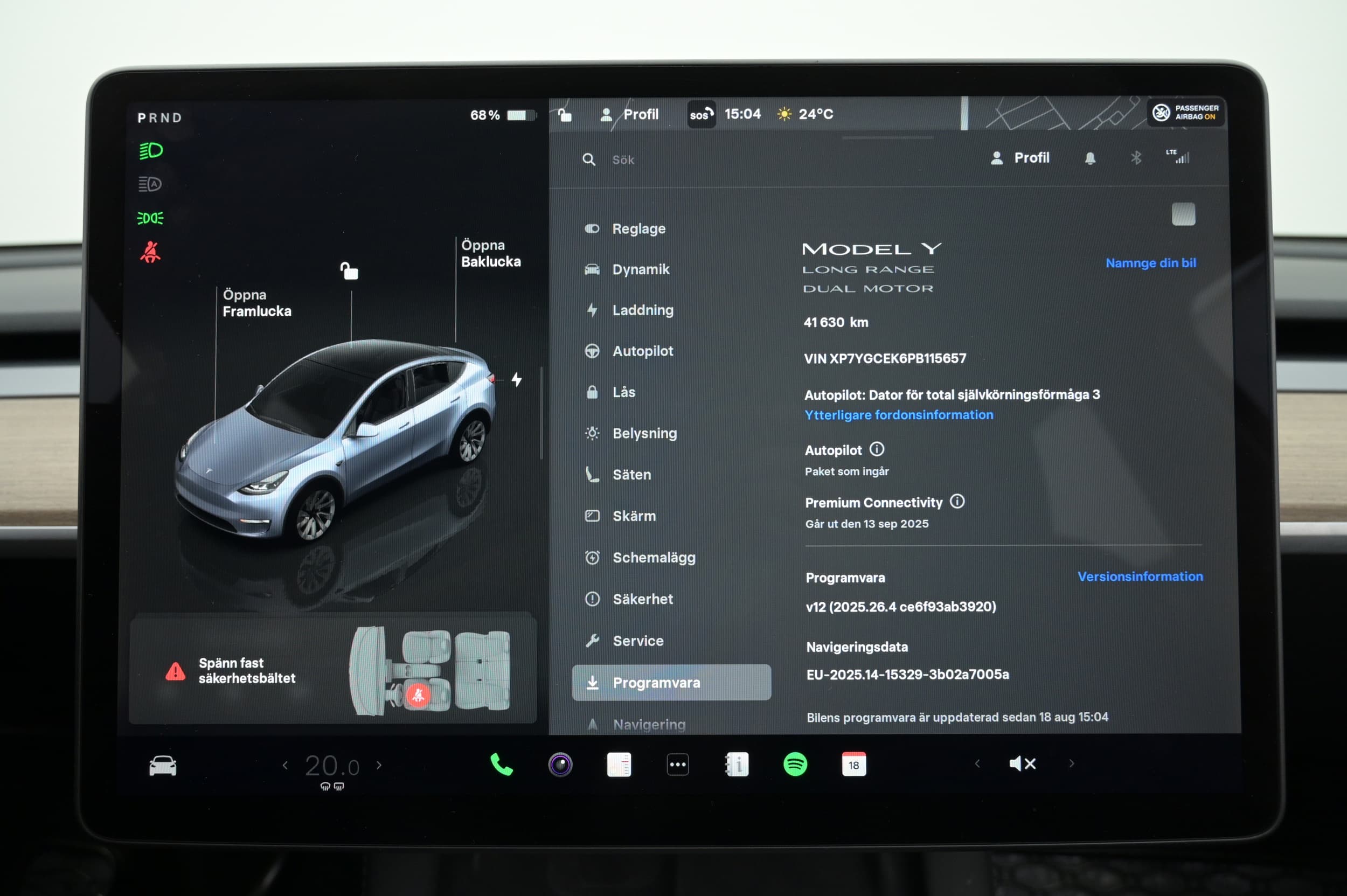The height and width of the screenshot is (896, 1347).
Task: Tap the headlights indicator icon
Action: (x=151, y=151)
